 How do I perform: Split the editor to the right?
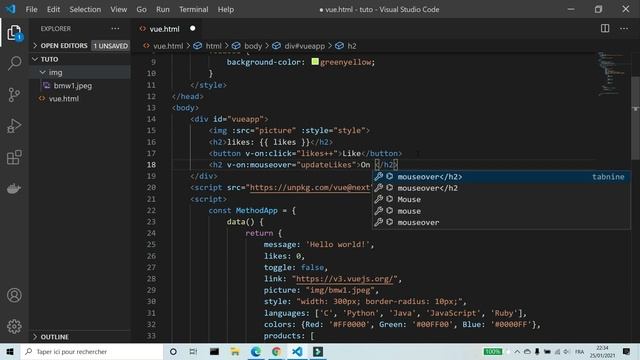click(605, 28)
